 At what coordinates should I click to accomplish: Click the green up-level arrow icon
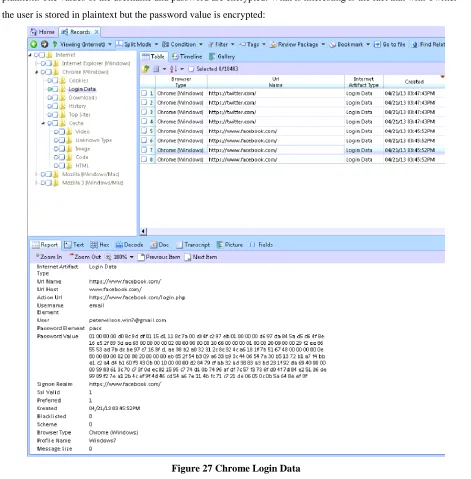(55, 44)
